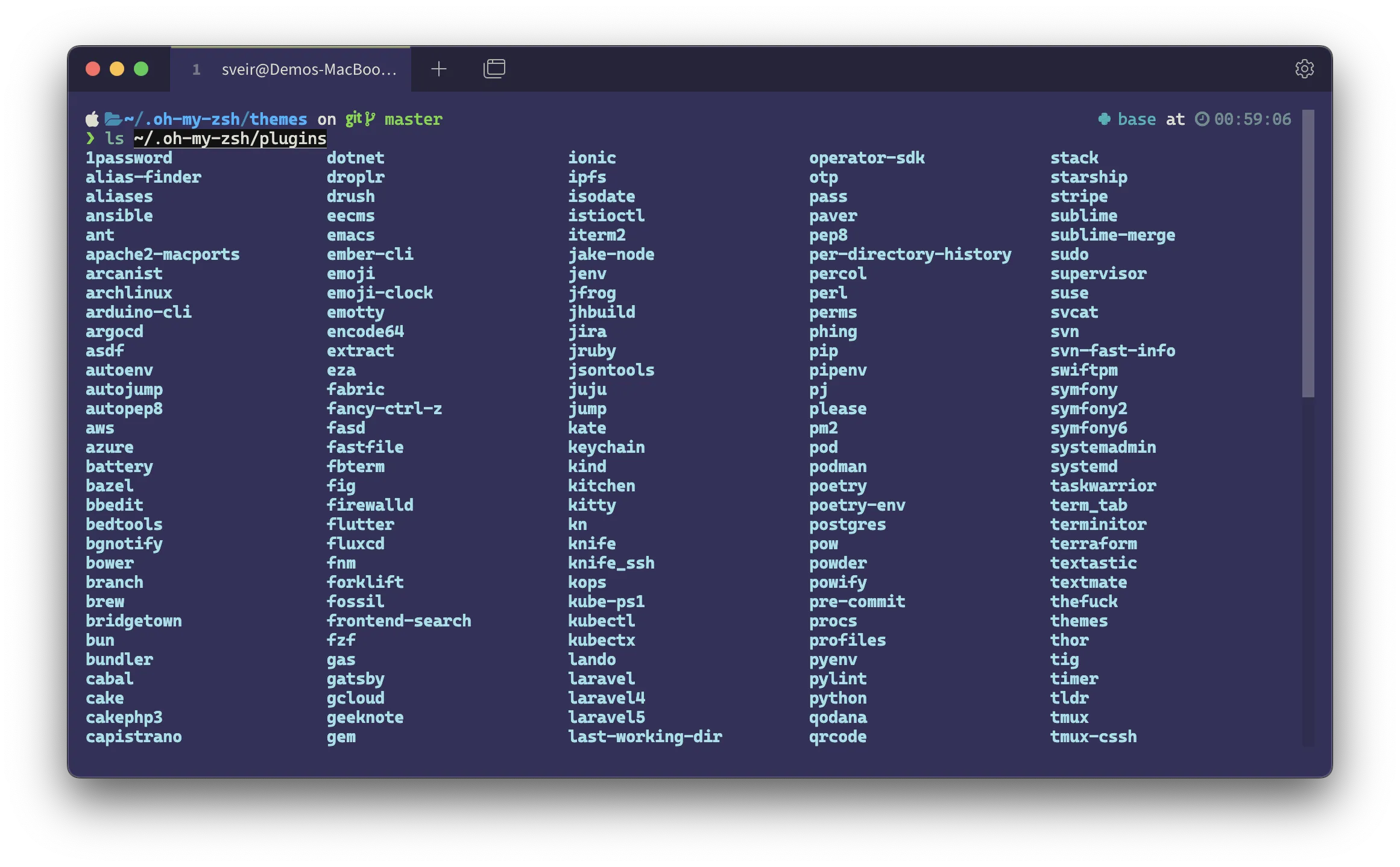Click the operator-sdk entry
The image size is (1400, 867).
point(867,157)
